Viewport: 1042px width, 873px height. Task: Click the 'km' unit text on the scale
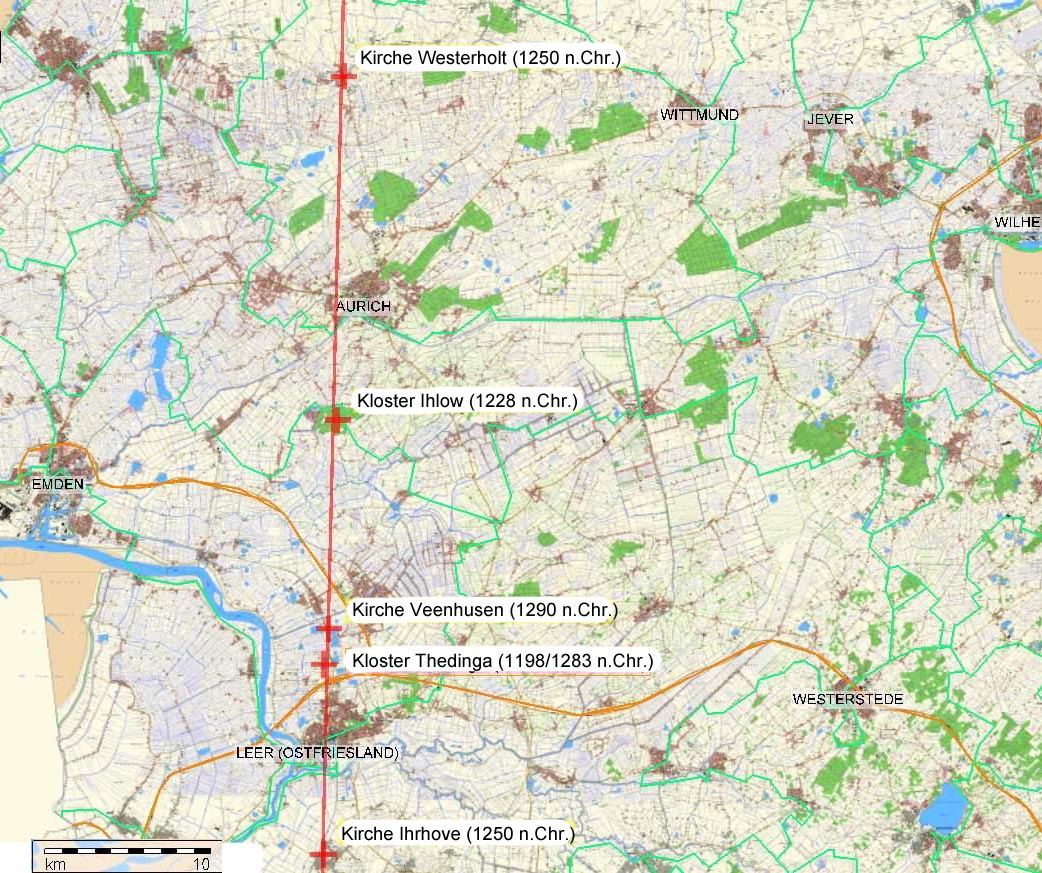(55, 864)
